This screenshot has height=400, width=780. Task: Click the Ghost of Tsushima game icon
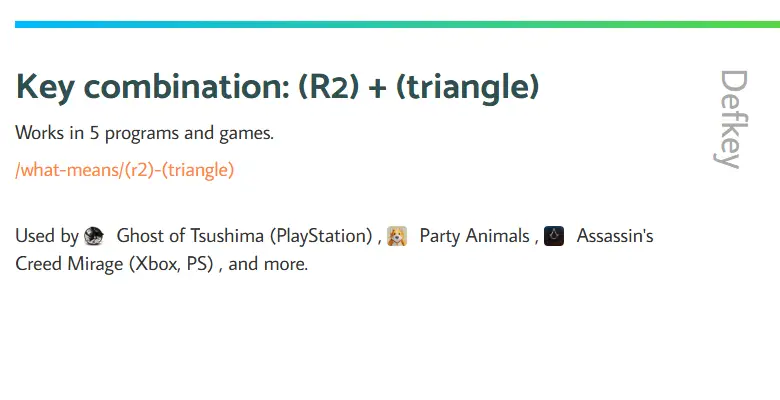click(x=94, y=236)
